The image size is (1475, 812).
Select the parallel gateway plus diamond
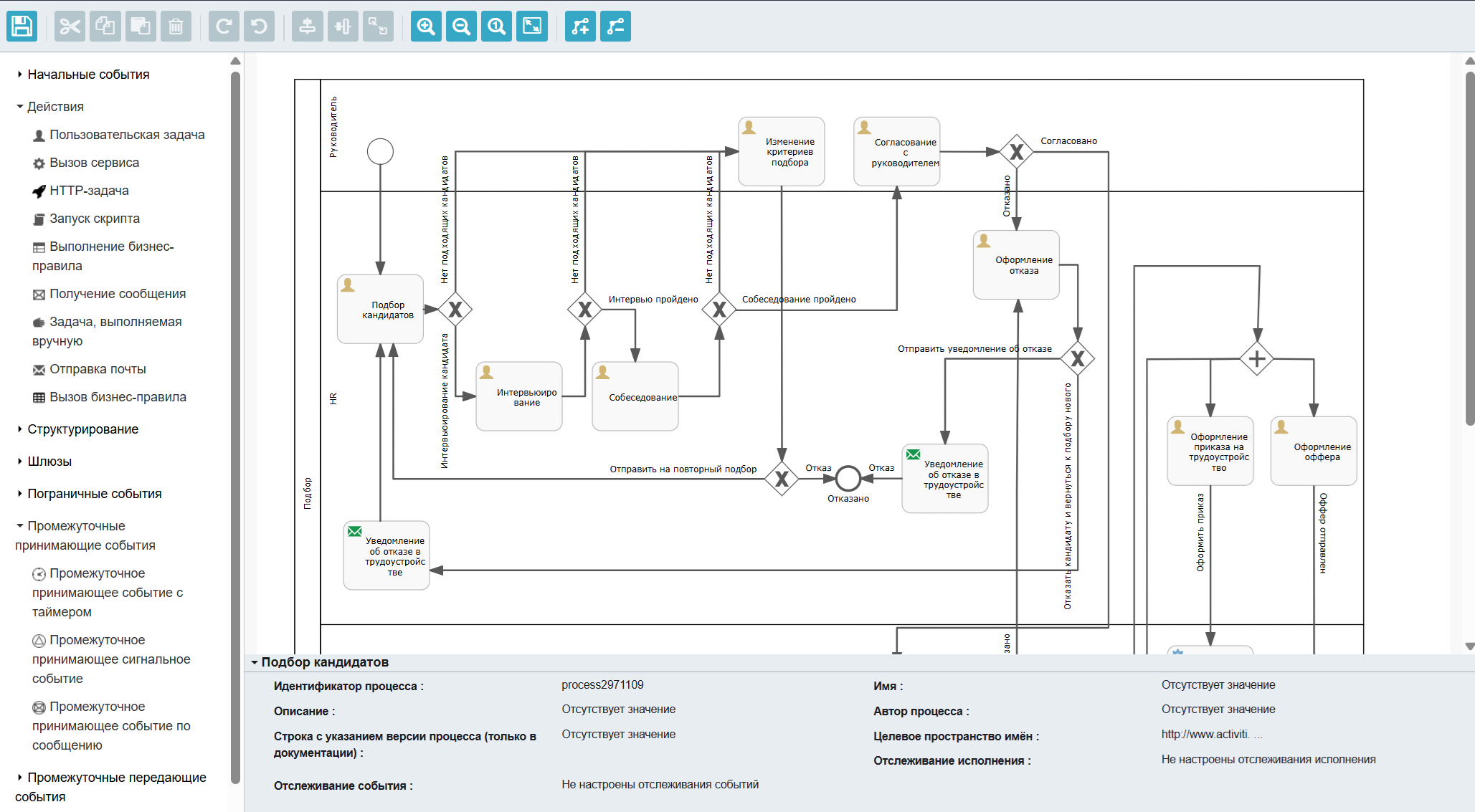tap(1257, 358)
